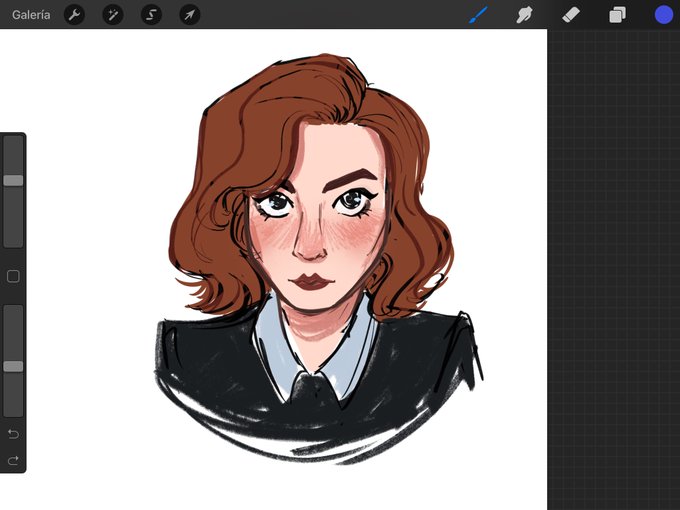Activate the Selection tool
This screenshot has width=680, height=510.
(151, 15)
